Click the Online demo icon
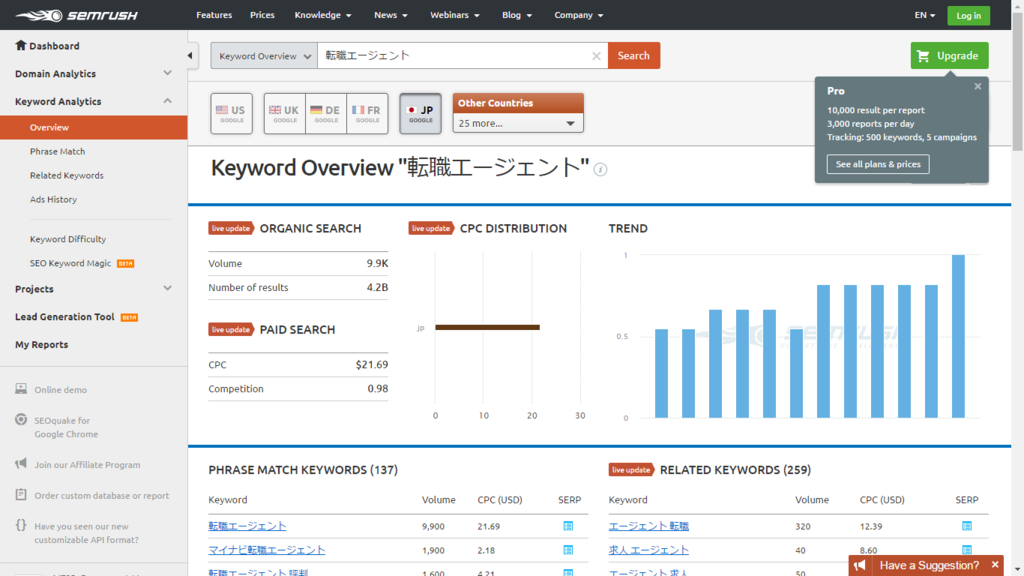 (x=21, y=389)
